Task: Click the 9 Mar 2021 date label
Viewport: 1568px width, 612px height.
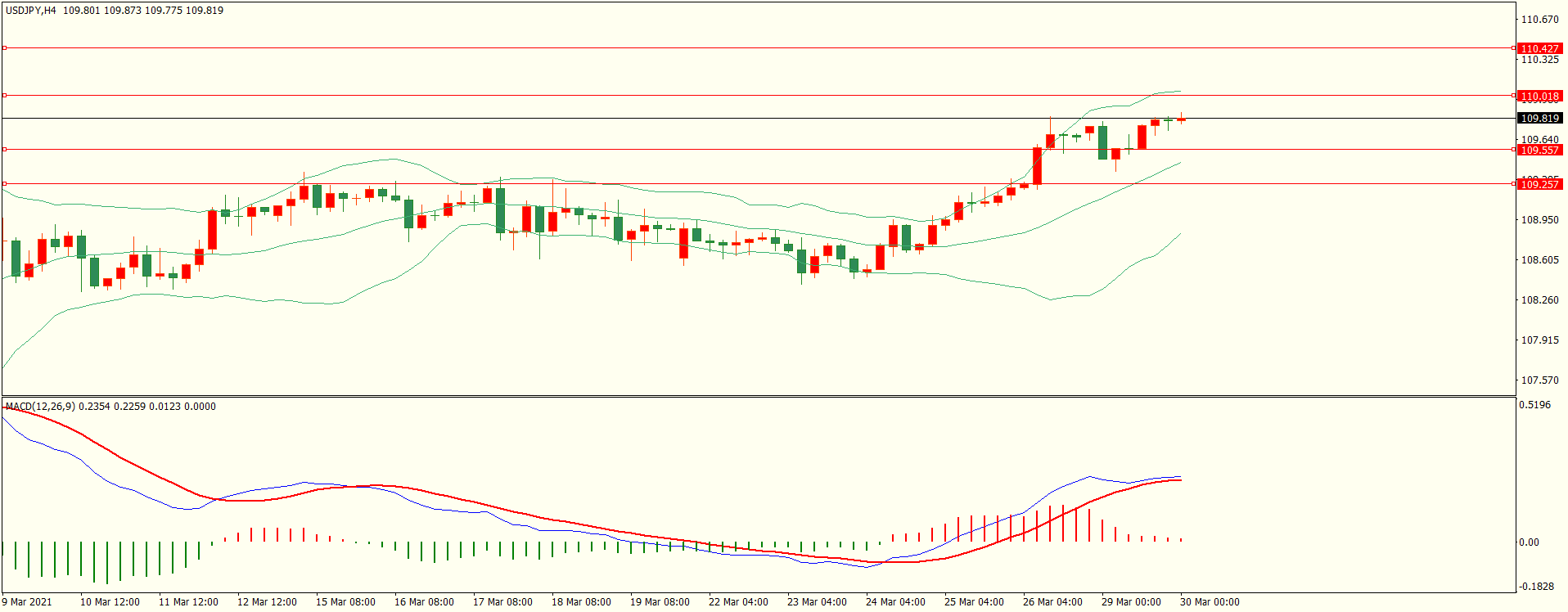Action: (x=27, y=602)
